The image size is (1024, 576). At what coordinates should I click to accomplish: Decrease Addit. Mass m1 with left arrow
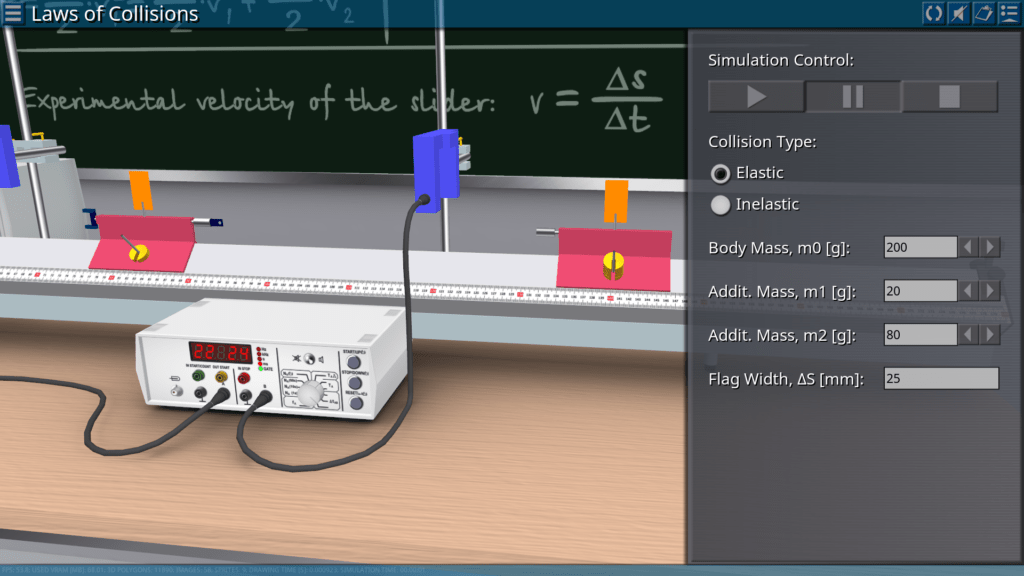click(968, 291)
